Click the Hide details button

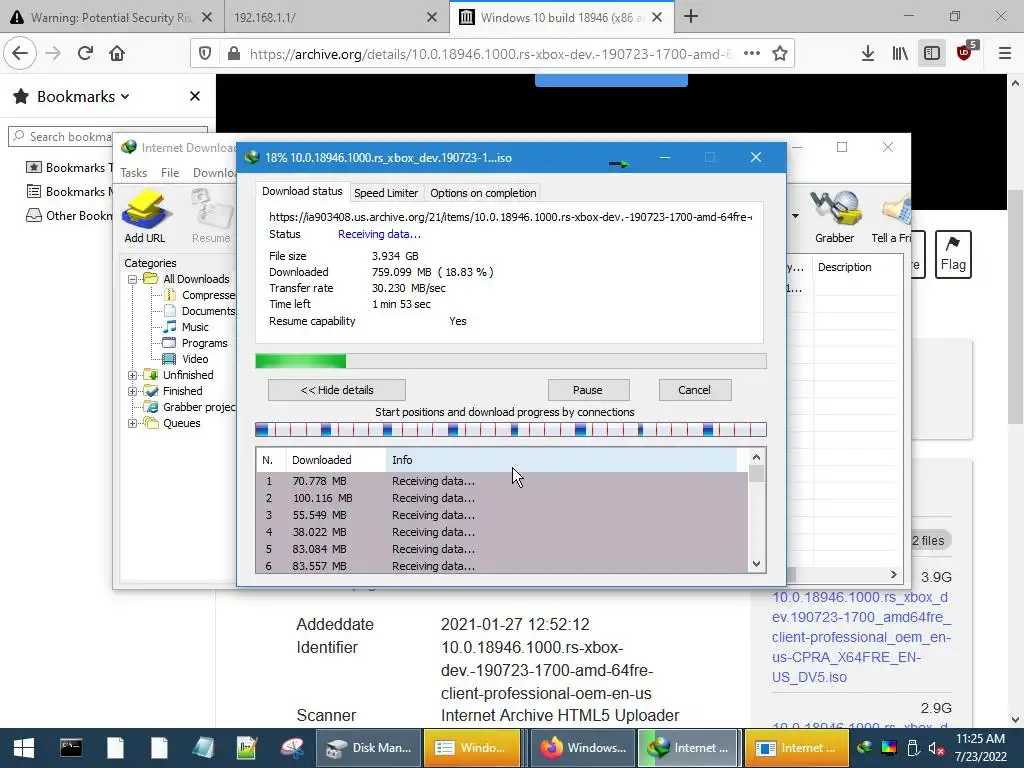click(336, 390)
